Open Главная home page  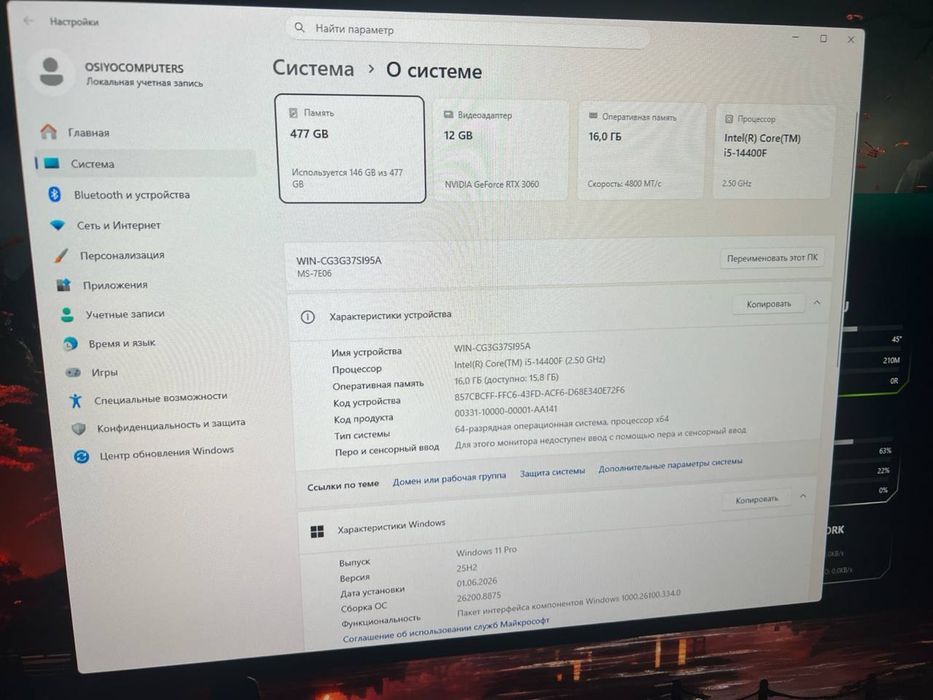[x=88, y=133]
